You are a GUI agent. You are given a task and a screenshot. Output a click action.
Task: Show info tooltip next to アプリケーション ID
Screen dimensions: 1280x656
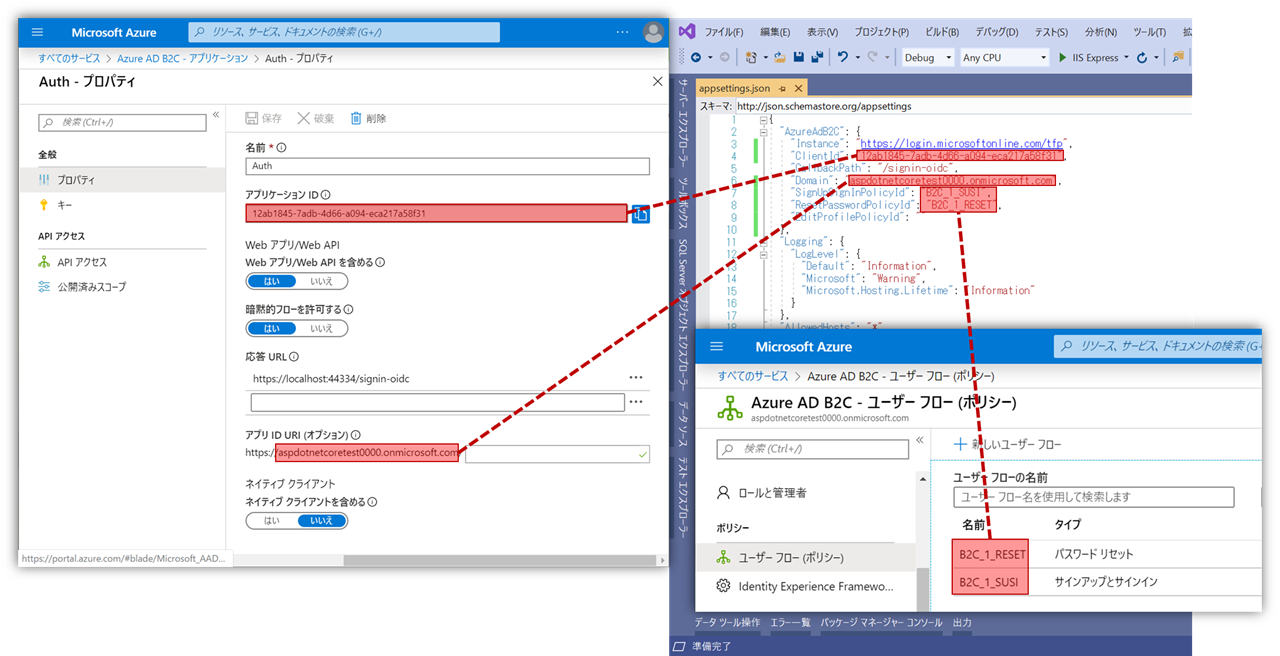pyautogui.click(x=326, y=195)
